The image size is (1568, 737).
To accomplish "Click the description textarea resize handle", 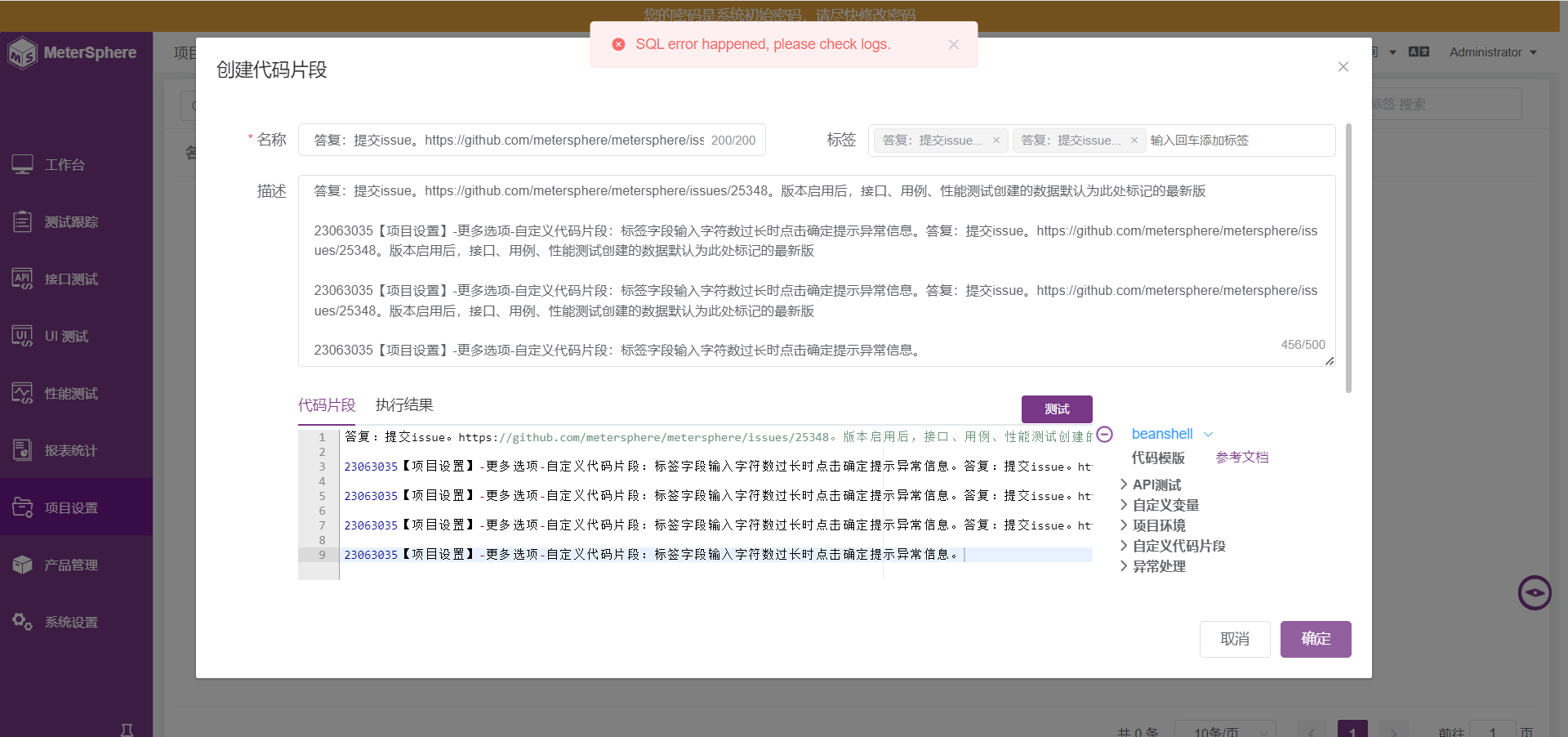I will point(1330,360).
